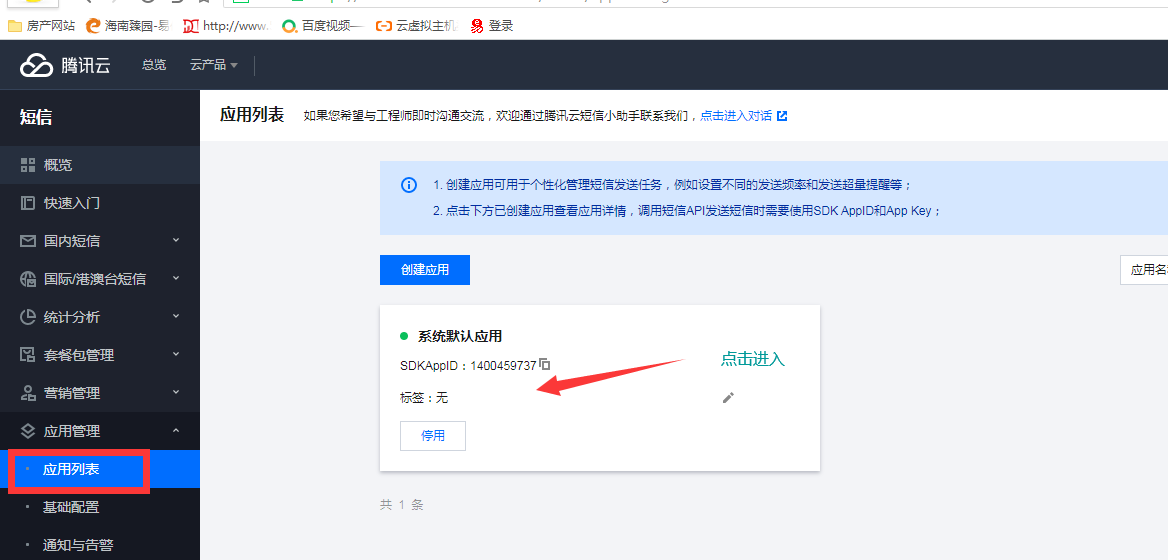The height and width of the screenshot is (560, 1168).
Task: Expand the 营销管理 chevron
Action: pos(176,392)
